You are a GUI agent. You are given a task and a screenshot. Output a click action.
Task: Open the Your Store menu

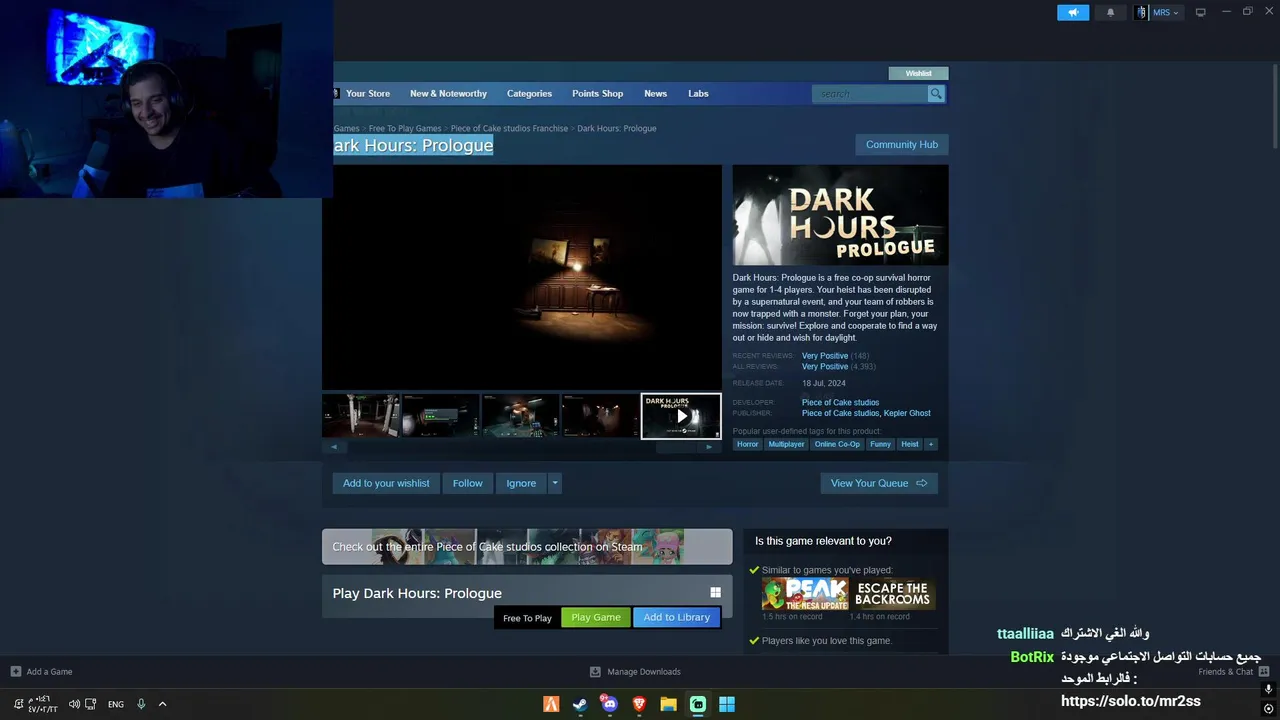click(x=367, y=94)
